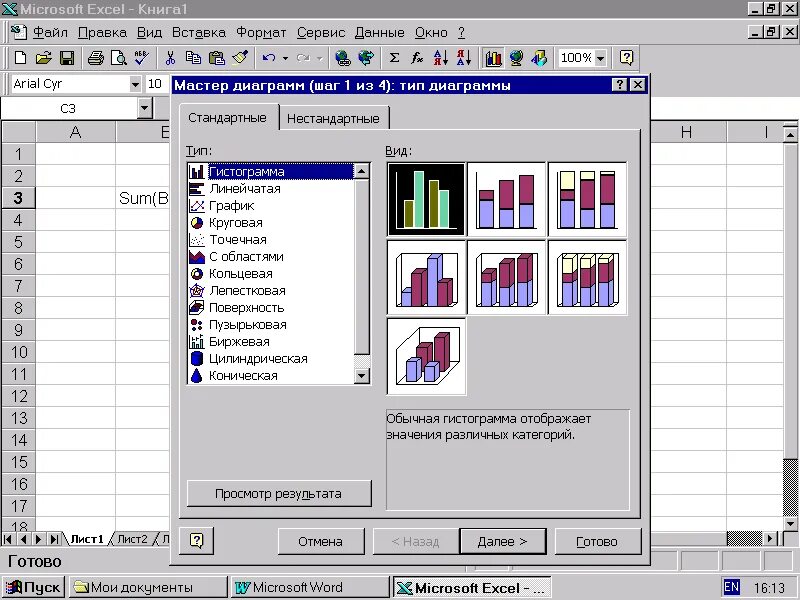800x600 pixels.
Task: Click Sort Ascending A-Z icon
Action: point(440,58)
